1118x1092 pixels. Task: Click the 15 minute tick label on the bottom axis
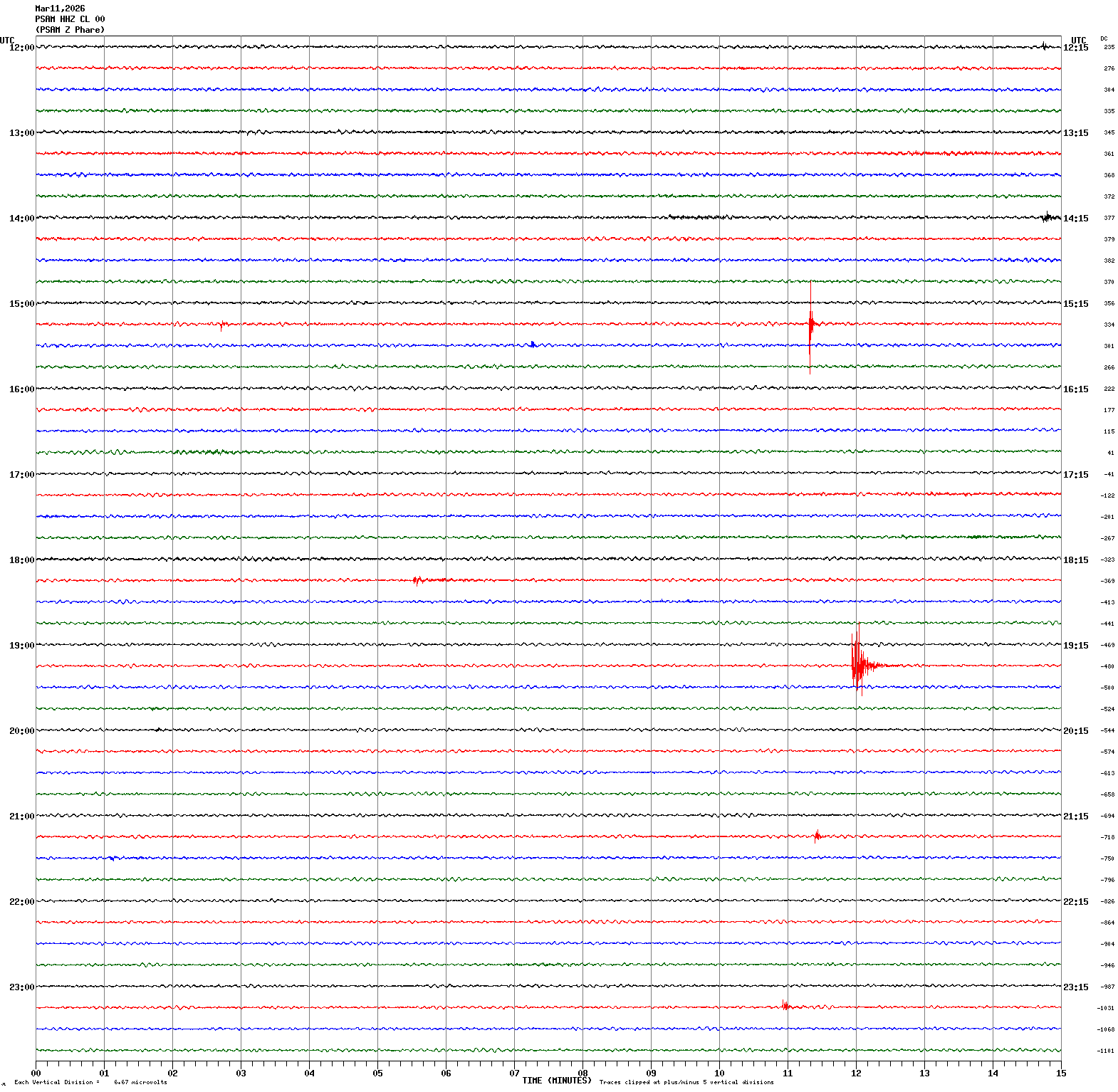1061,1073
